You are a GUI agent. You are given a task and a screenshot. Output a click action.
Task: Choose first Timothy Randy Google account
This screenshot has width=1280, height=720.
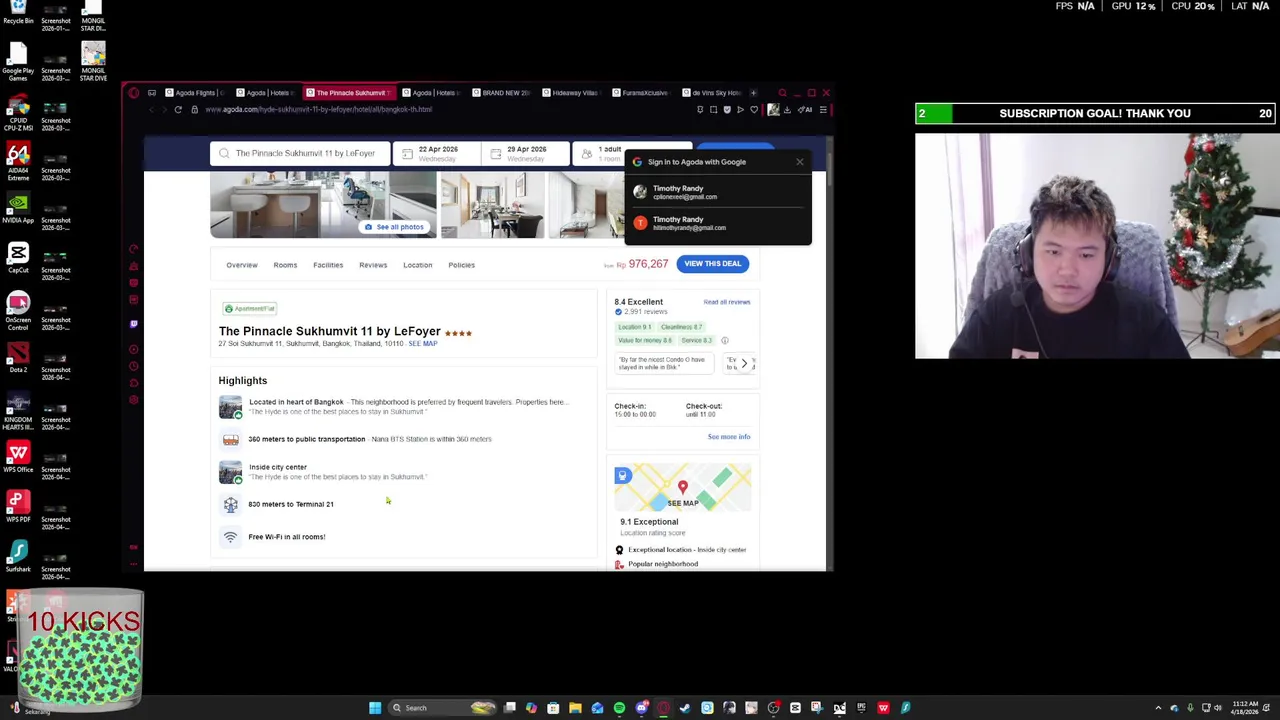pos(718,192)
